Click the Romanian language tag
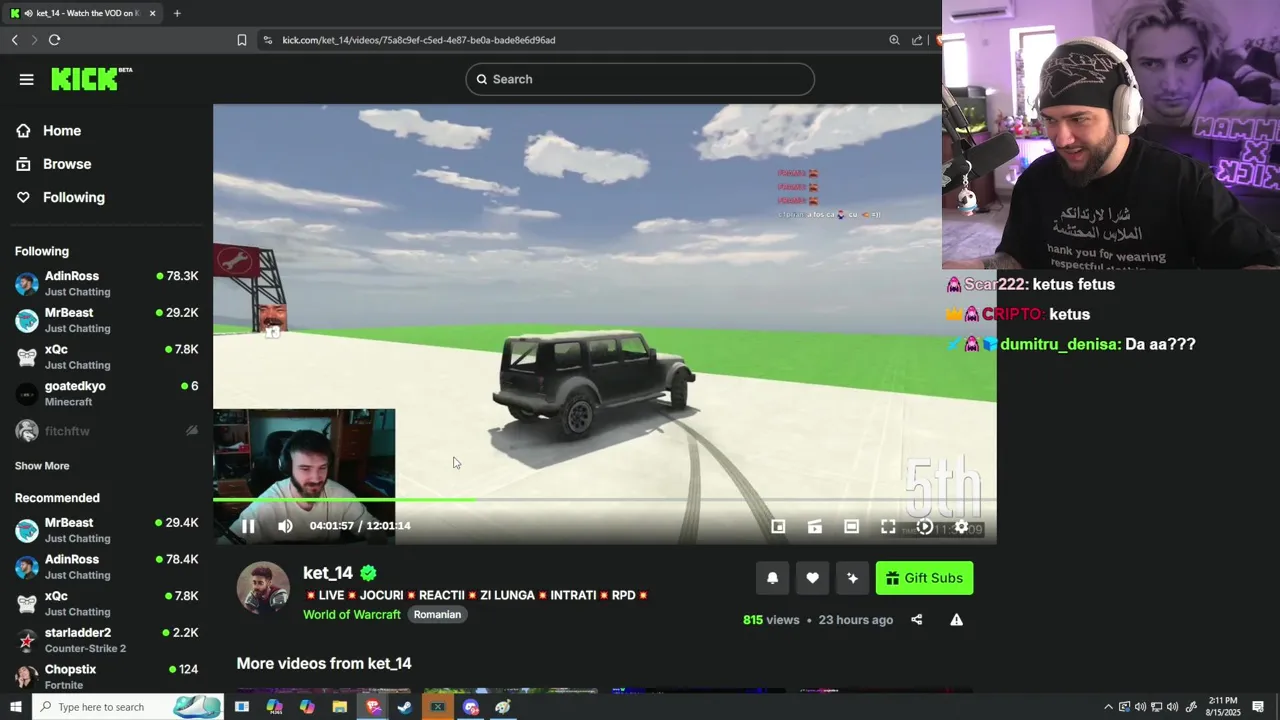Viewport: 1280px width, 720px height. coord(437,615)
